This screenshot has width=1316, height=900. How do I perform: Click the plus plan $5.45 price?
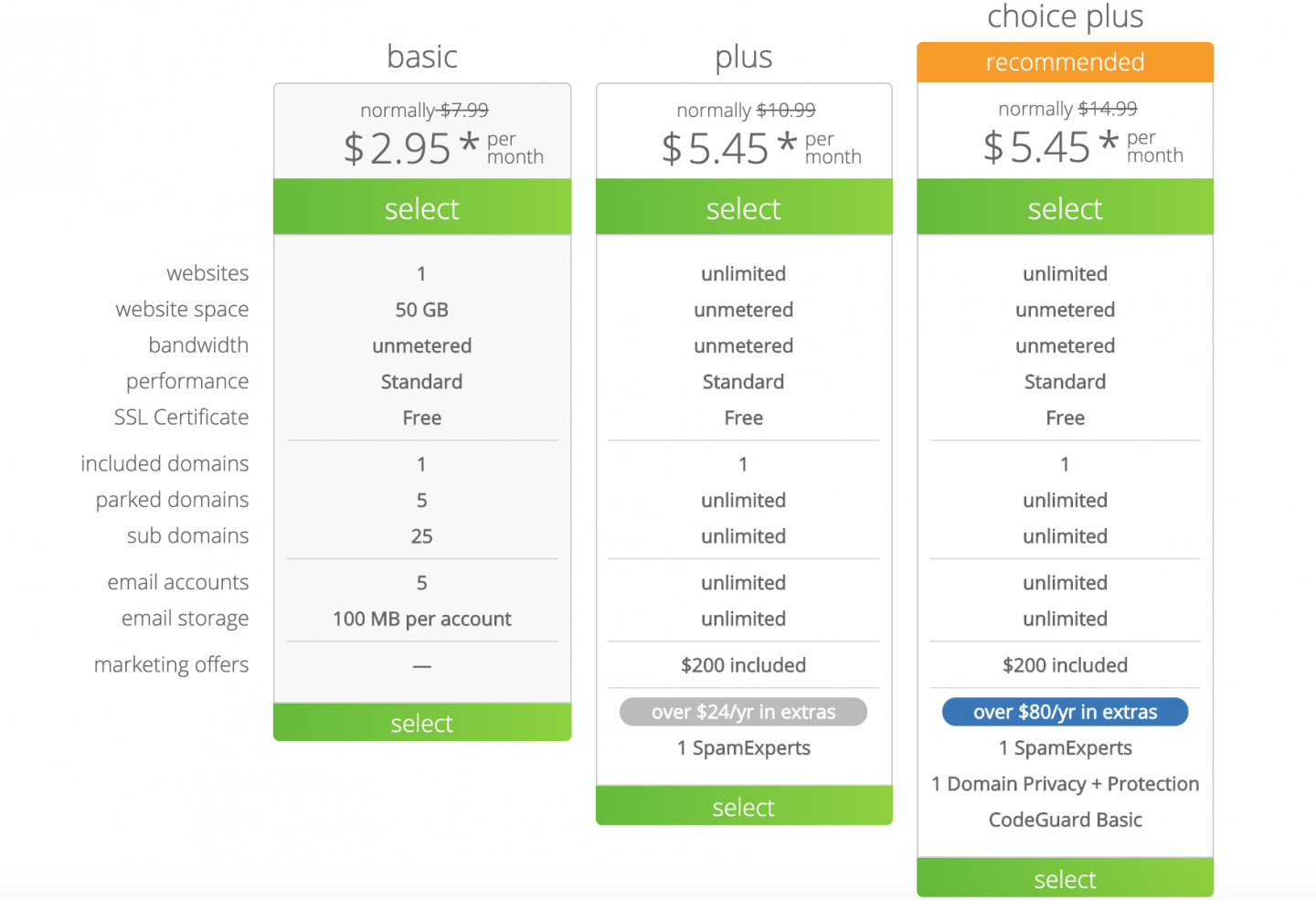click(729, 148)
